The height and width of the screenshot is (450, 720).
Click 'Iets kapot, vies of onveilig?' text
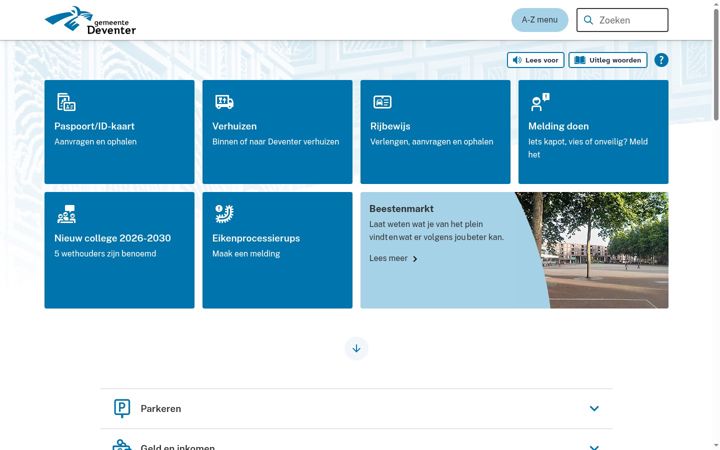pos(577,141)
